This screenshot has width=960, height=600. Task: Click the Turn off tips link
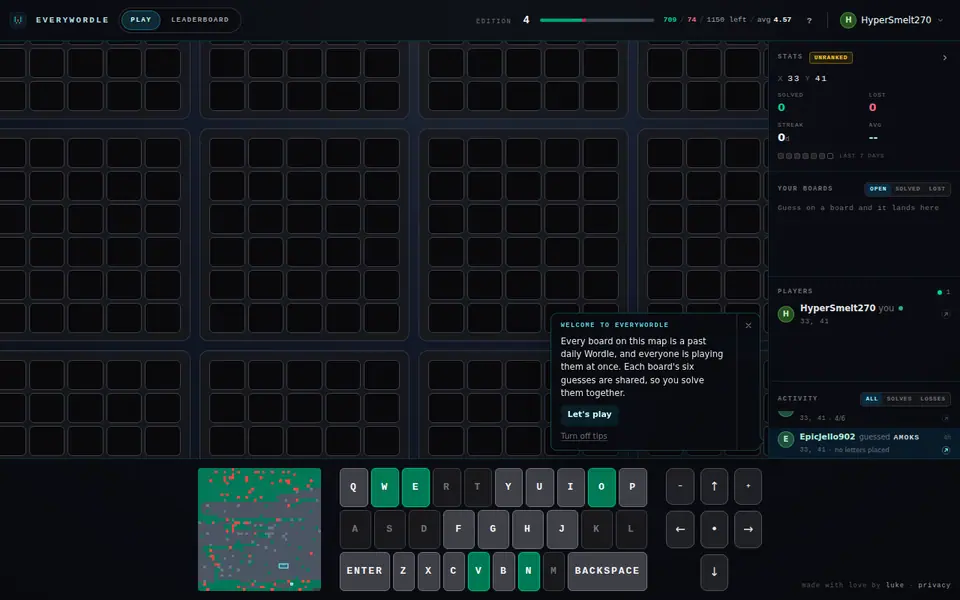coord(584,436)
